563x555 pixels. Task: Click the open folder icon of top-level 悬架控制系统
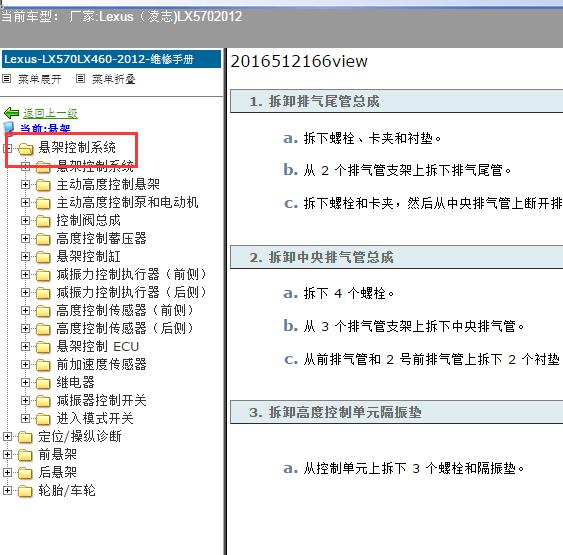click(25, 148)
